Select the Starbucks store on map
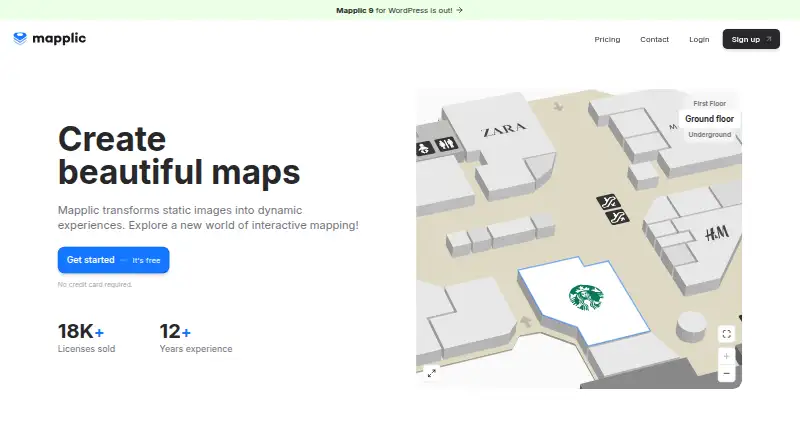 click(585, 300)
